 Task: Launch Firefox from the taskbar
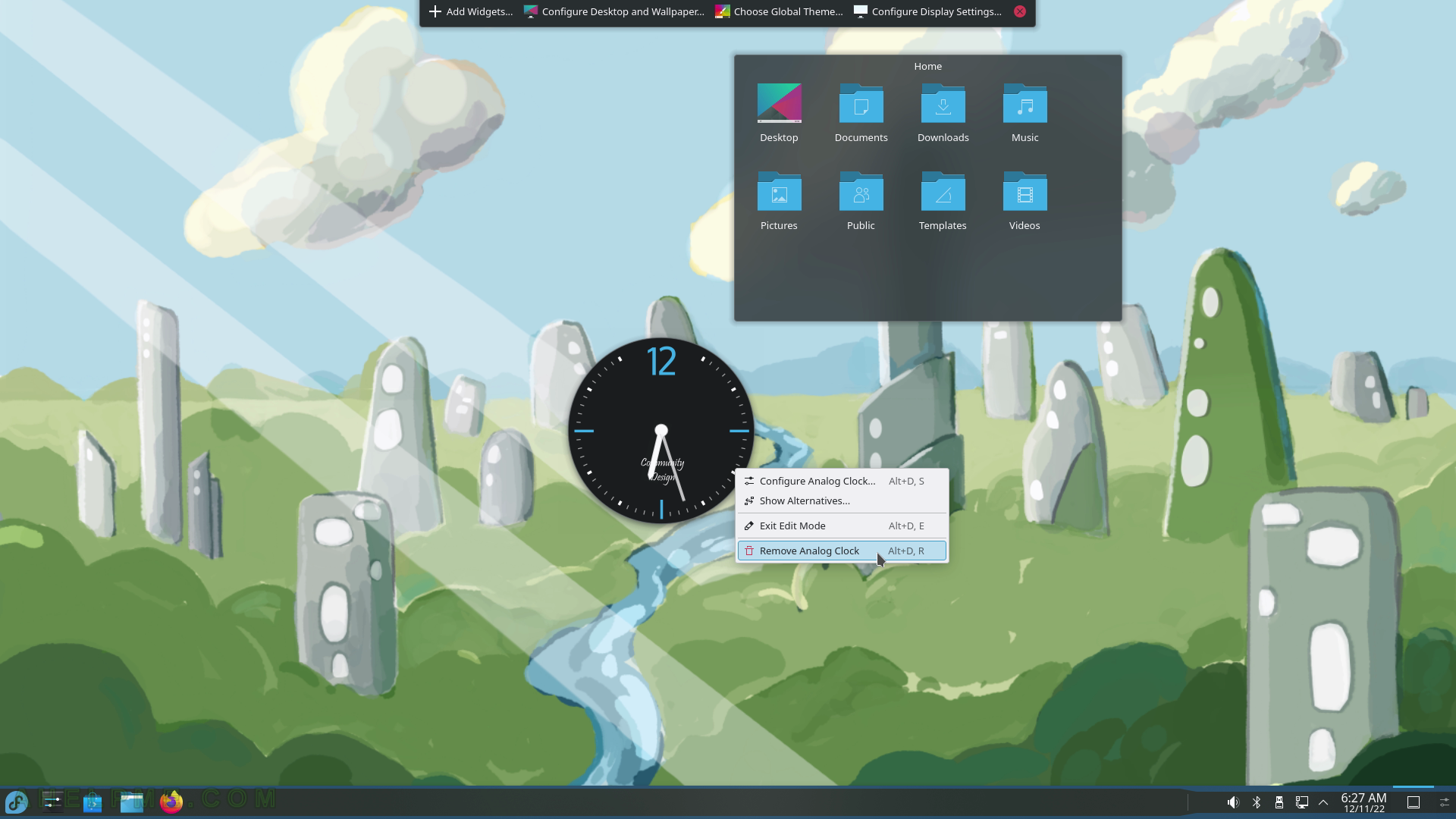(171, 802)
